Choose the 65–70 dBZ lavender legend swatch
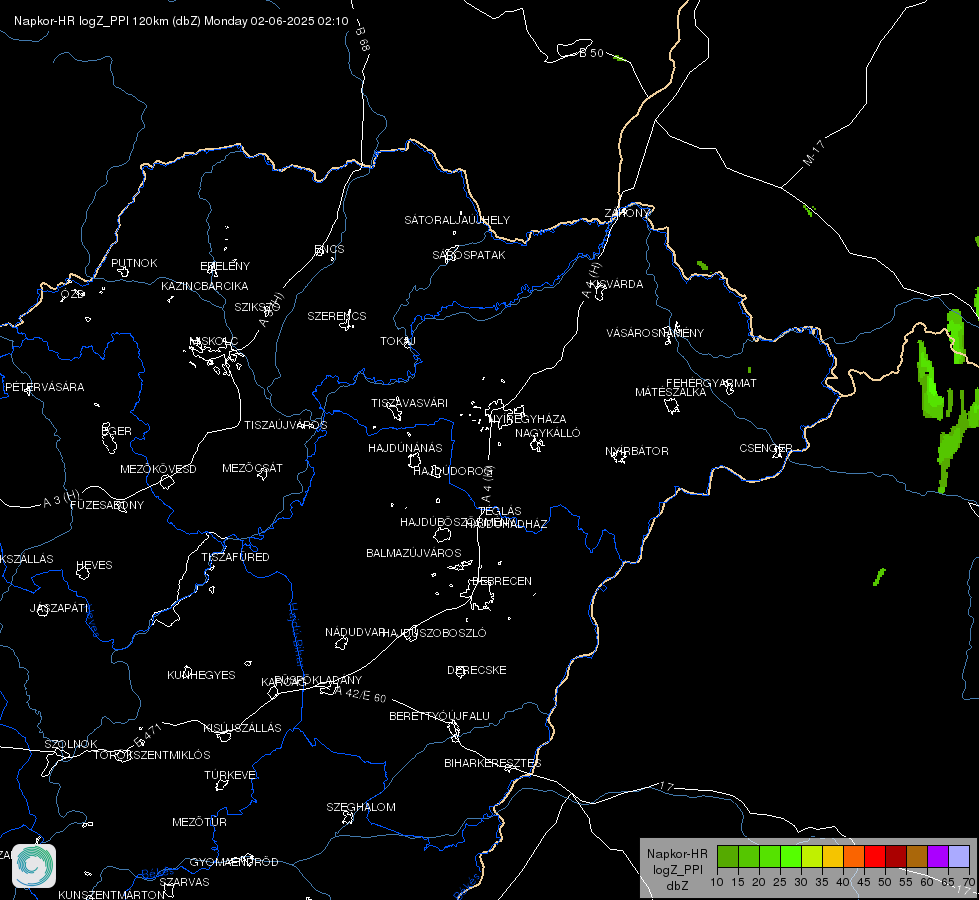 (x=958, y=856)
